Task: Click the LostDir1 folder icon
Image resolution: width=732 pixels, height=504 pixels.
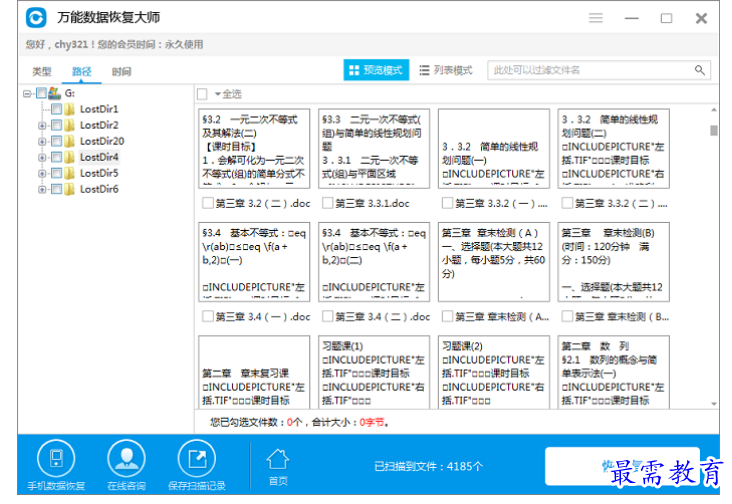Action: tap(70, 109)
